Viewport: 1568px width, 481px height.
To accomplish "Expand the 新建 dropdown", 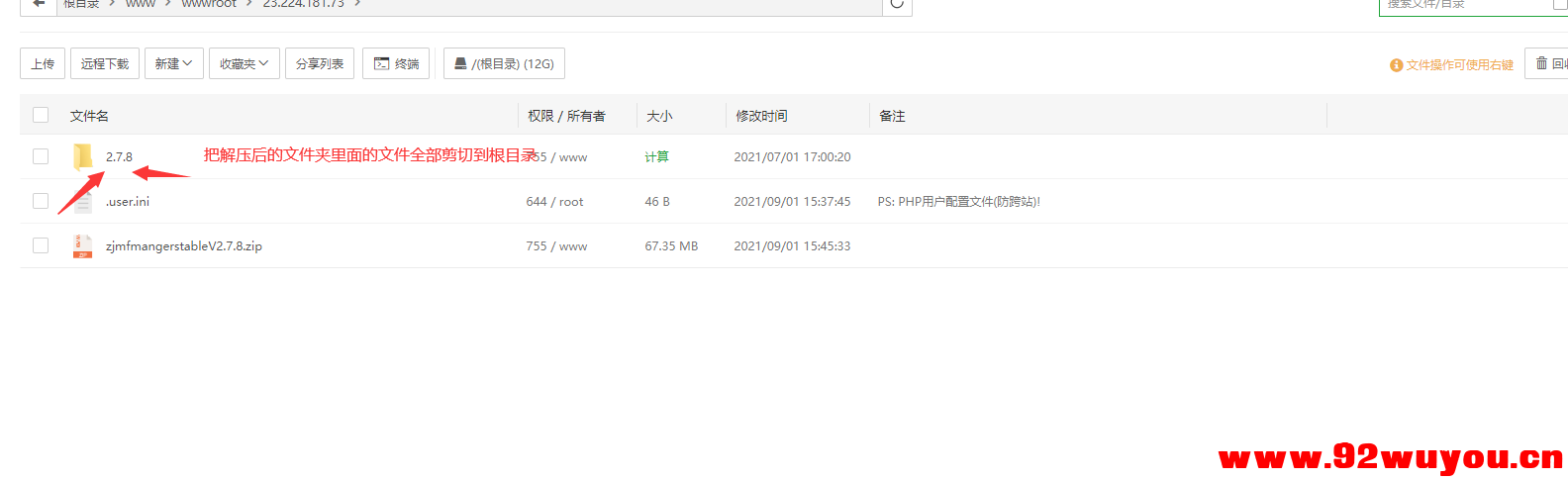I will point(173,63).
